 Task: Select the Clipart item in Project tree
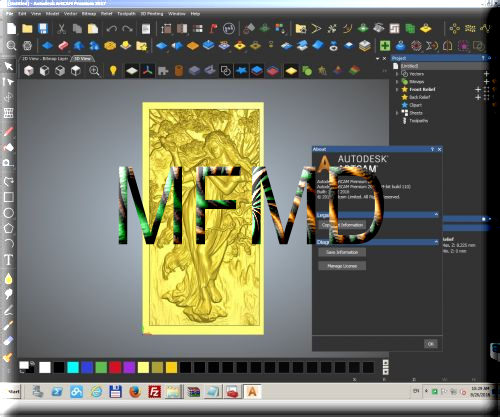point(415,105)
